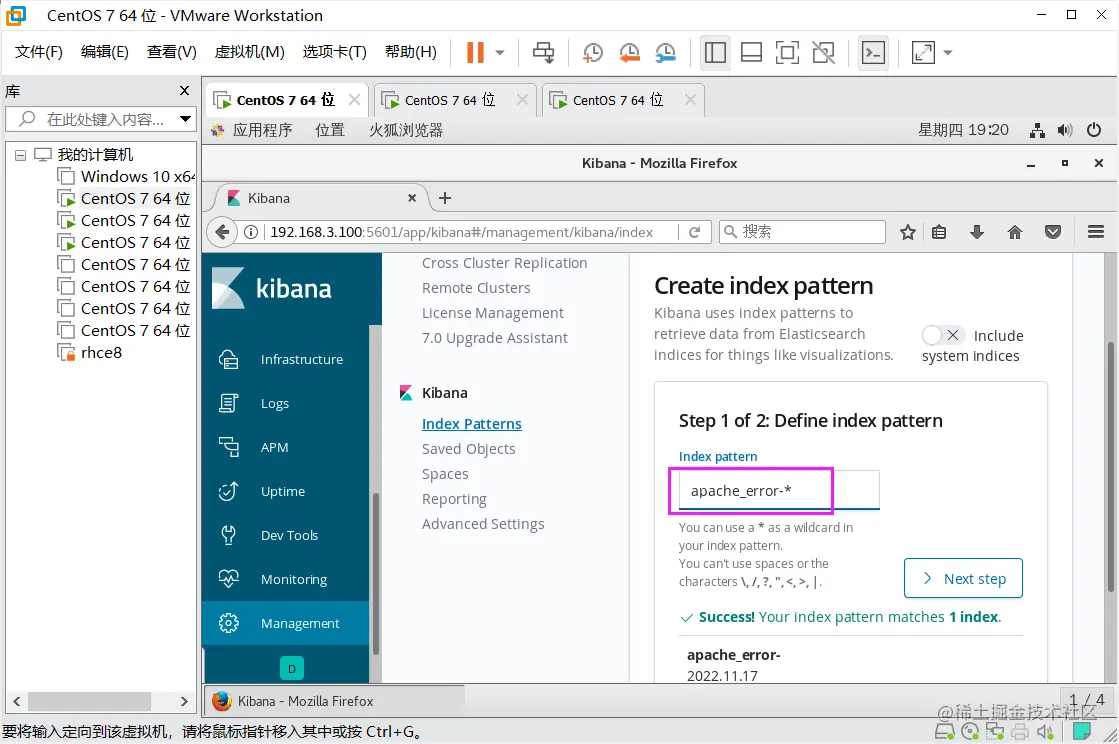This screenshot has height=744, width=1119.
Task: Close the Kibana browser tab
Action: [x=412, y=198]
